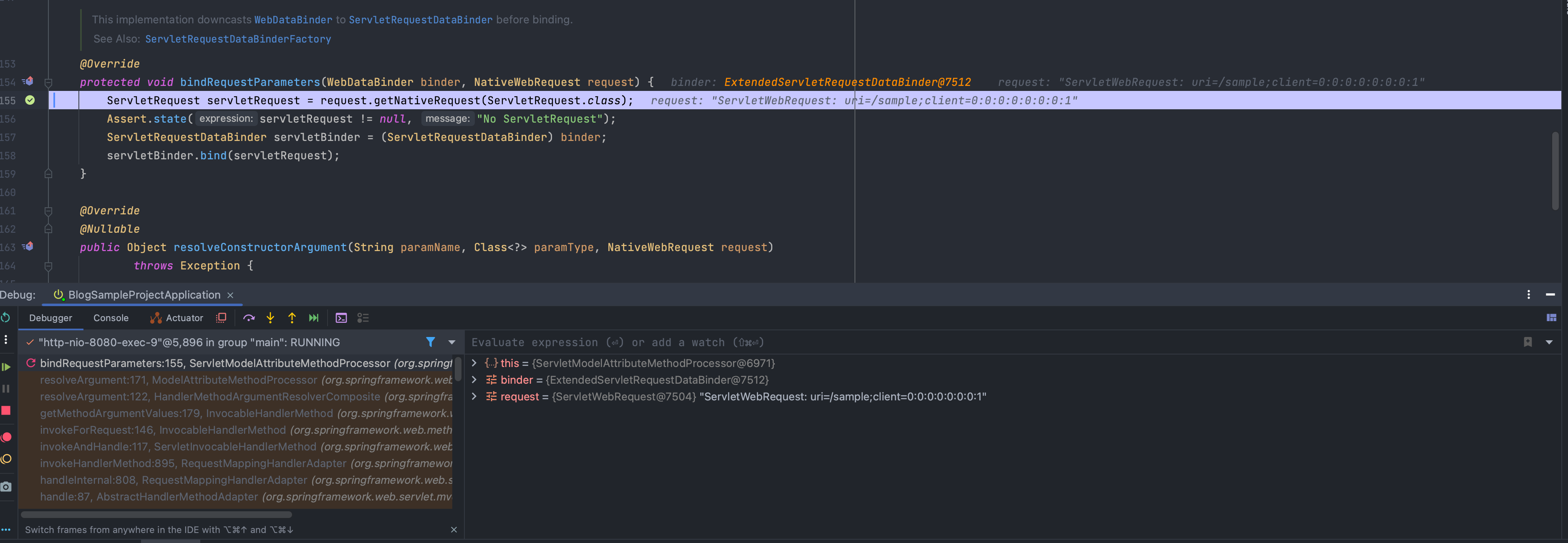Follow the ServletRequestDataBinderFactory doc link
Viewport: 1568px width, 543px height.
pyautogui.click(x=237, y=39)
